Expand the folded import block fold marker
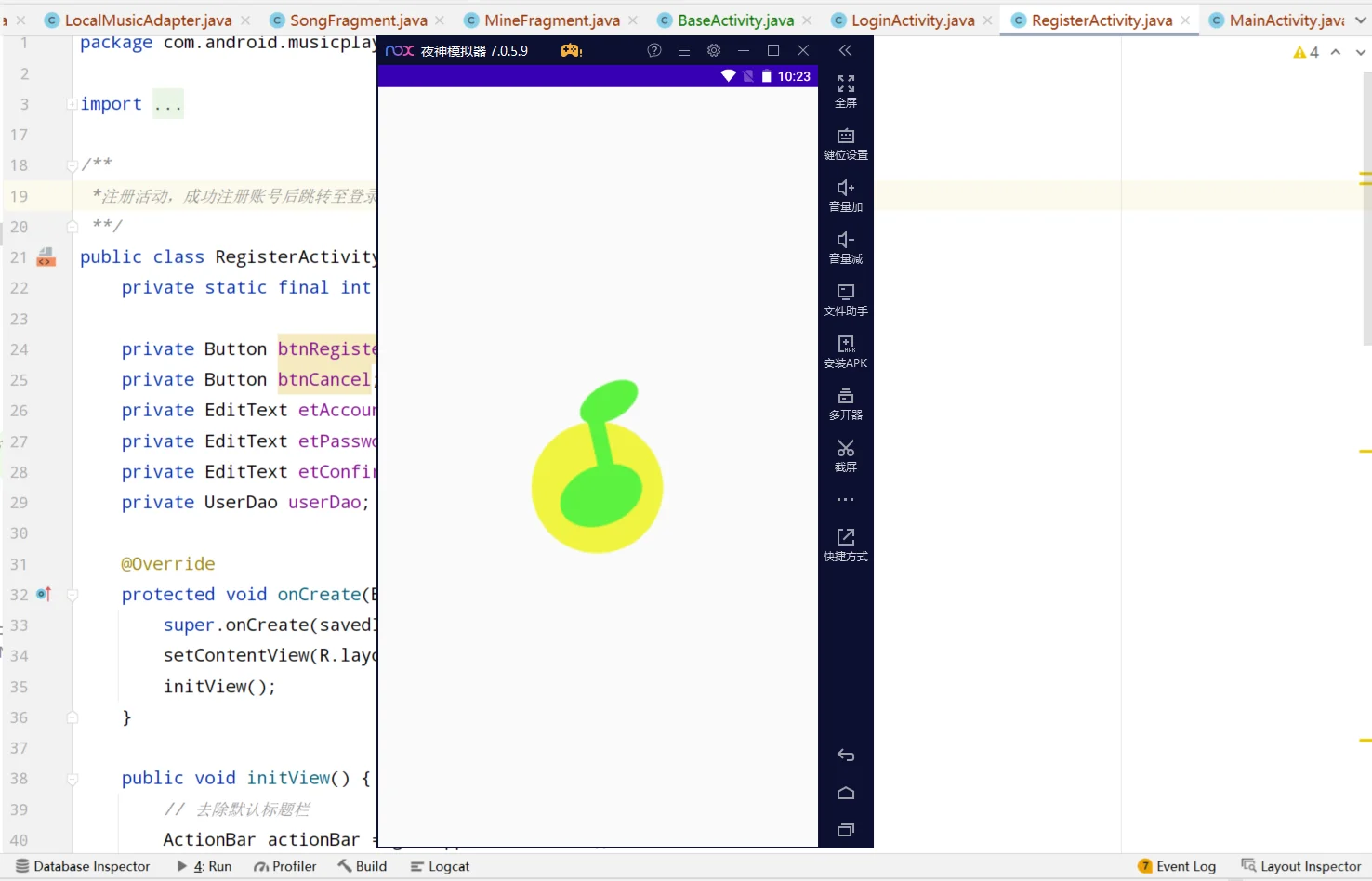 [x=73, y=104]
